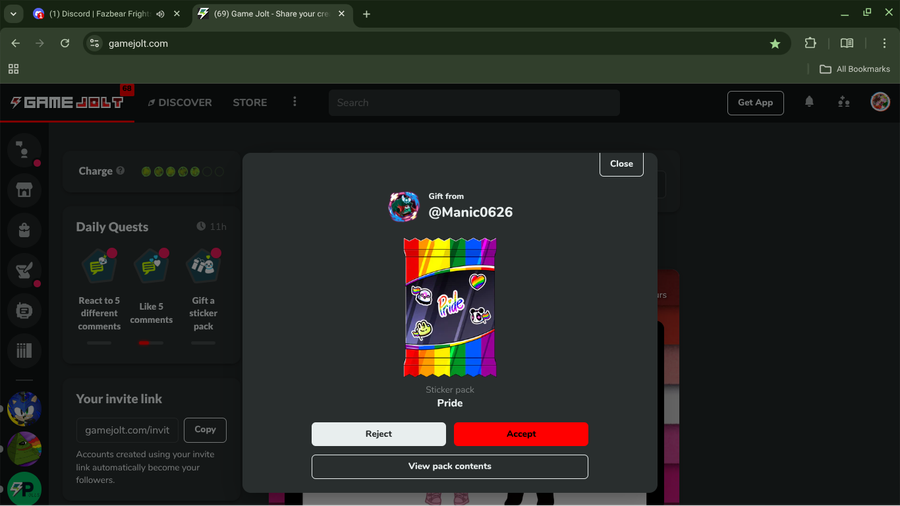
Task: Go to Game Jolt home logo
Action: pos(67,103)
